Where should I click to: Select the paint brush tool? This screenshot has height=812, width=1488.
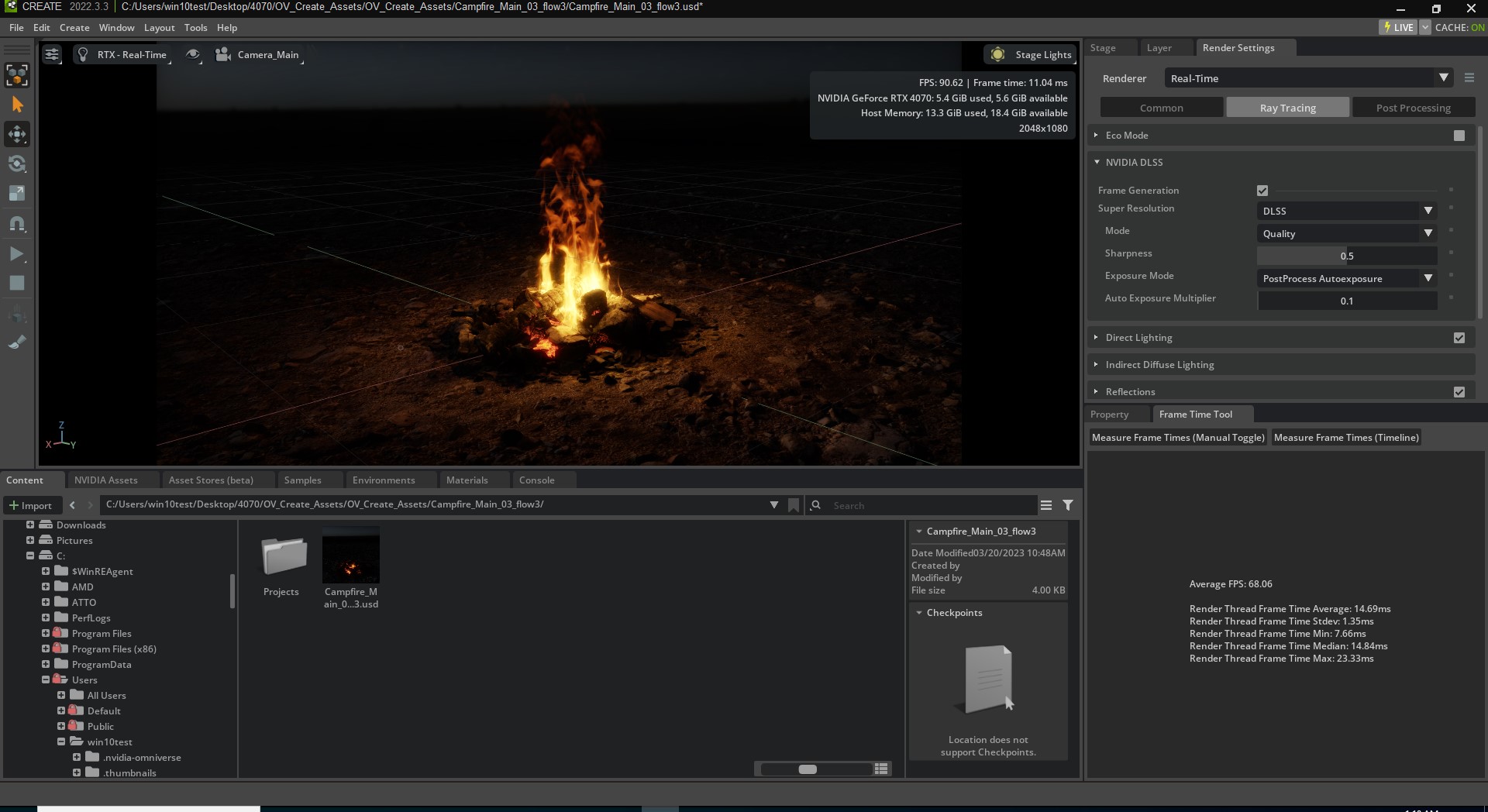pyautogui.click(x=17, y=342)
